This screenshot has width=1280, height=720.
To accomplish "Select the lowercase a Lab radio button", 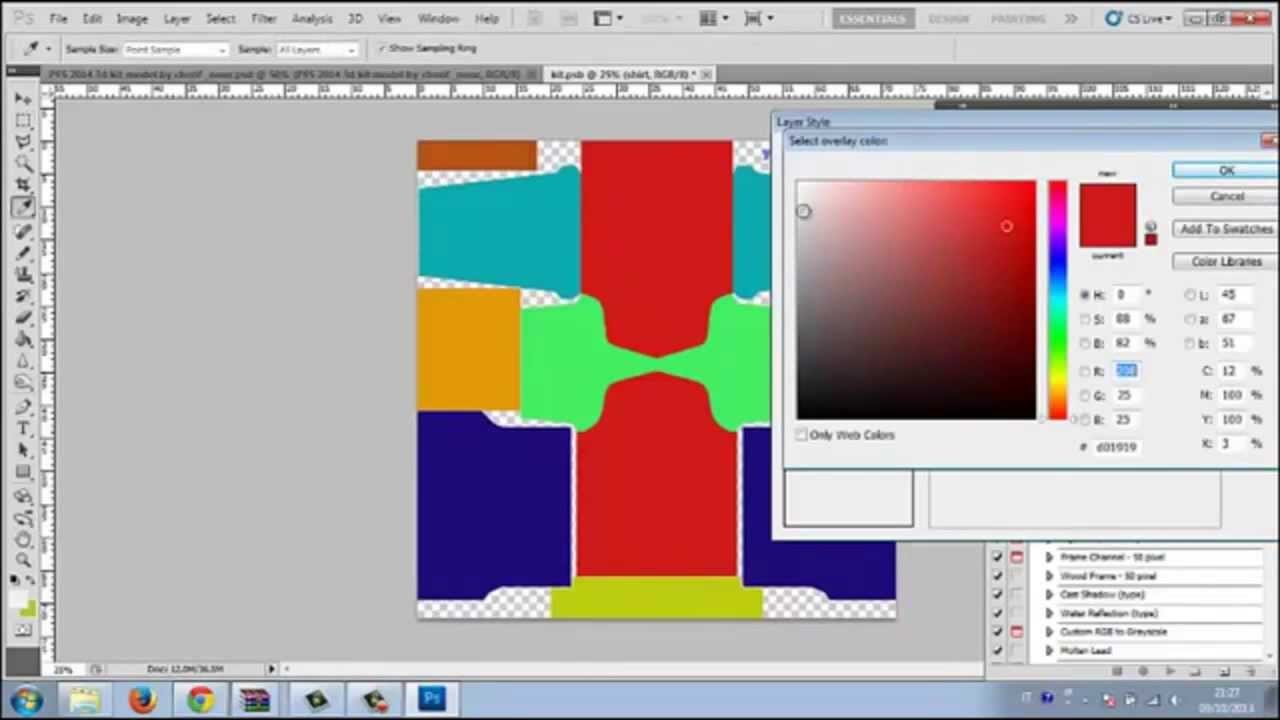I will pos(1190,319).
